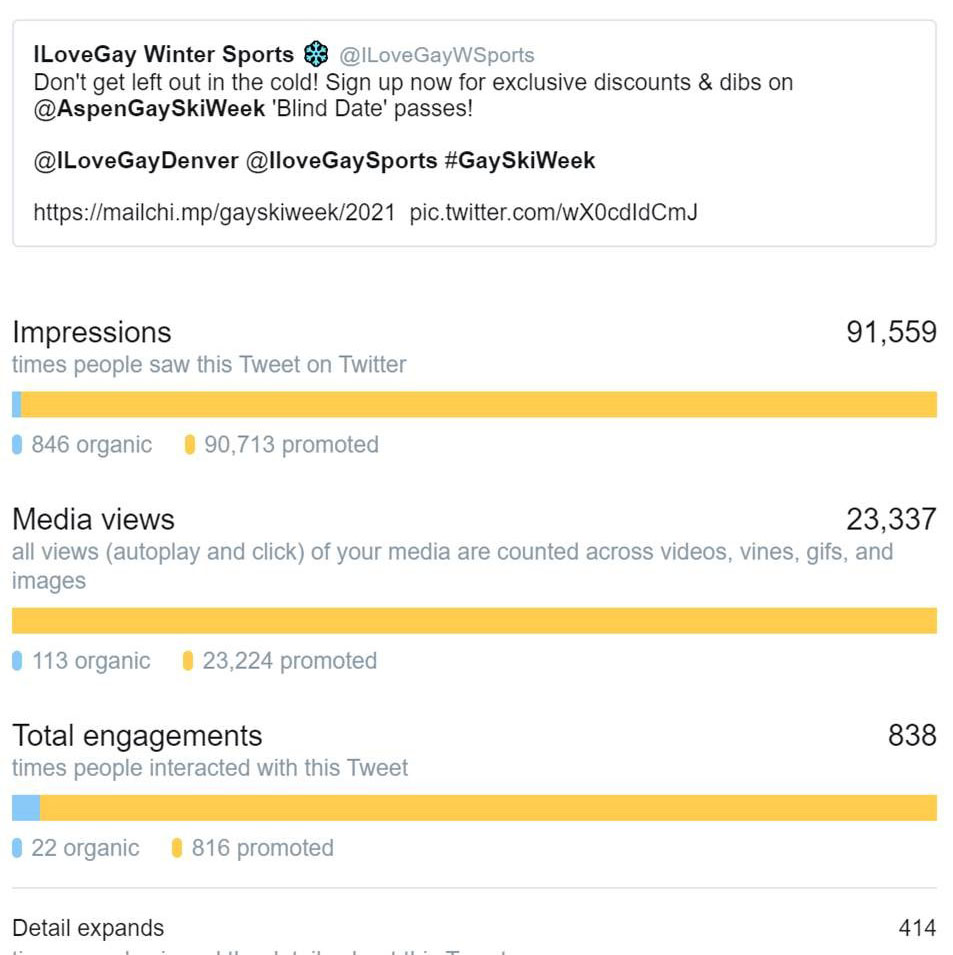Open the #GaySkiWeek hashtag

(x=520, y=161)
